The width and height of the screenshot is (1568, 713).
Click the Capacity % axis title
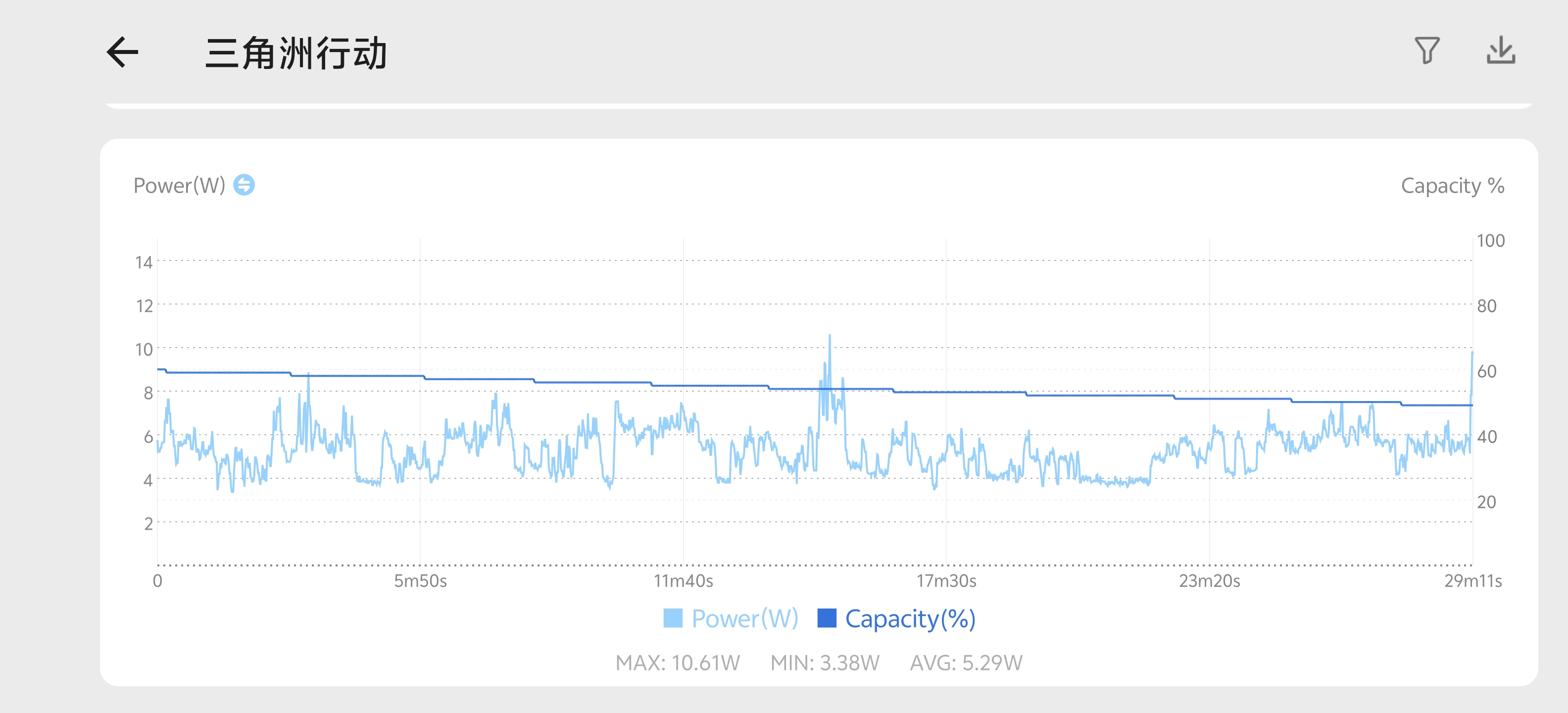point(1452,186)
